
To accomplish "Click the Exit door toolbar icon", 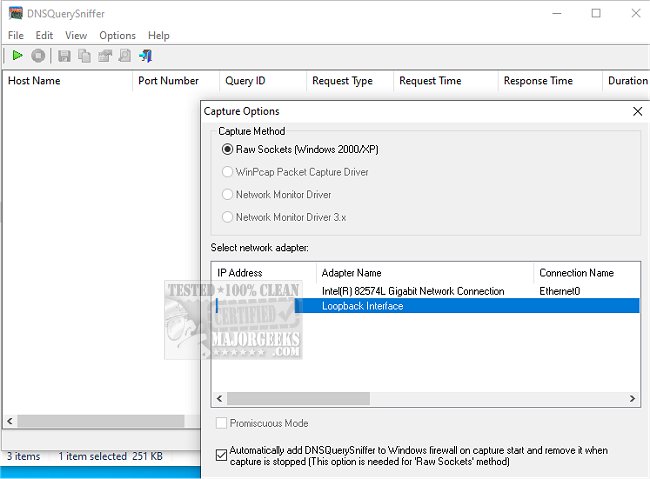I will point(145,56).
